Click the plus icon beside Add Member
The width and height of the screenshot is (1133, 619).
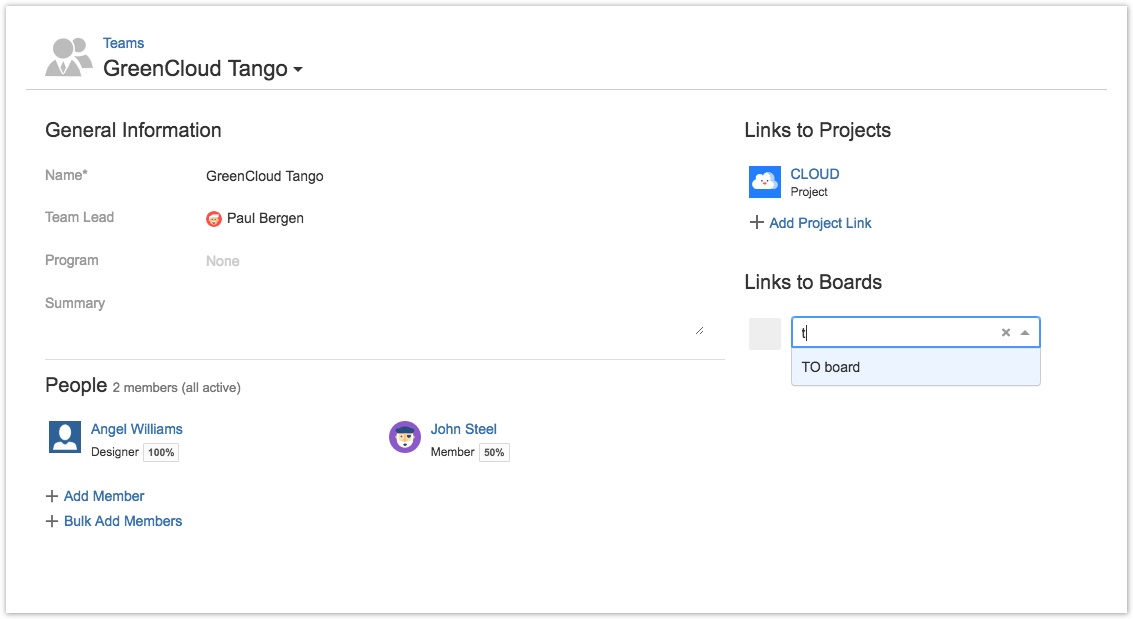[52, 496]
